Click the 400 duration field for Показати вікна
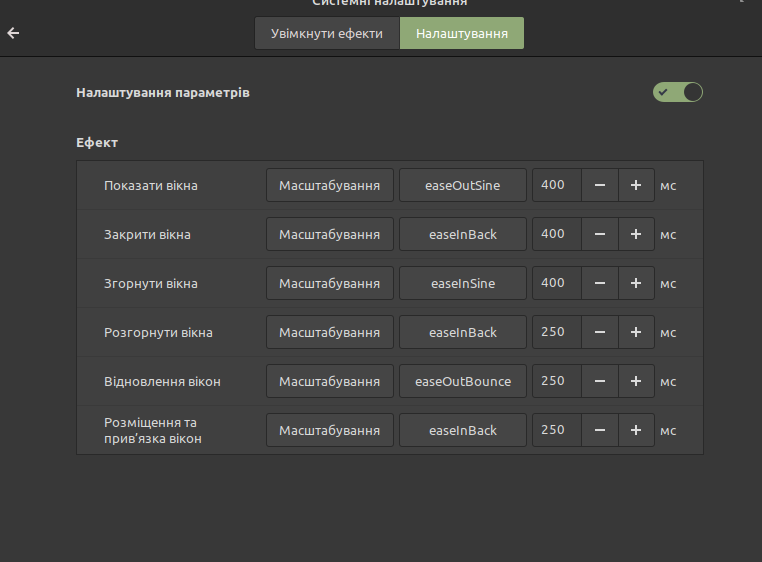The height and width of the screenshot is (562, 762). click(557, 185)
